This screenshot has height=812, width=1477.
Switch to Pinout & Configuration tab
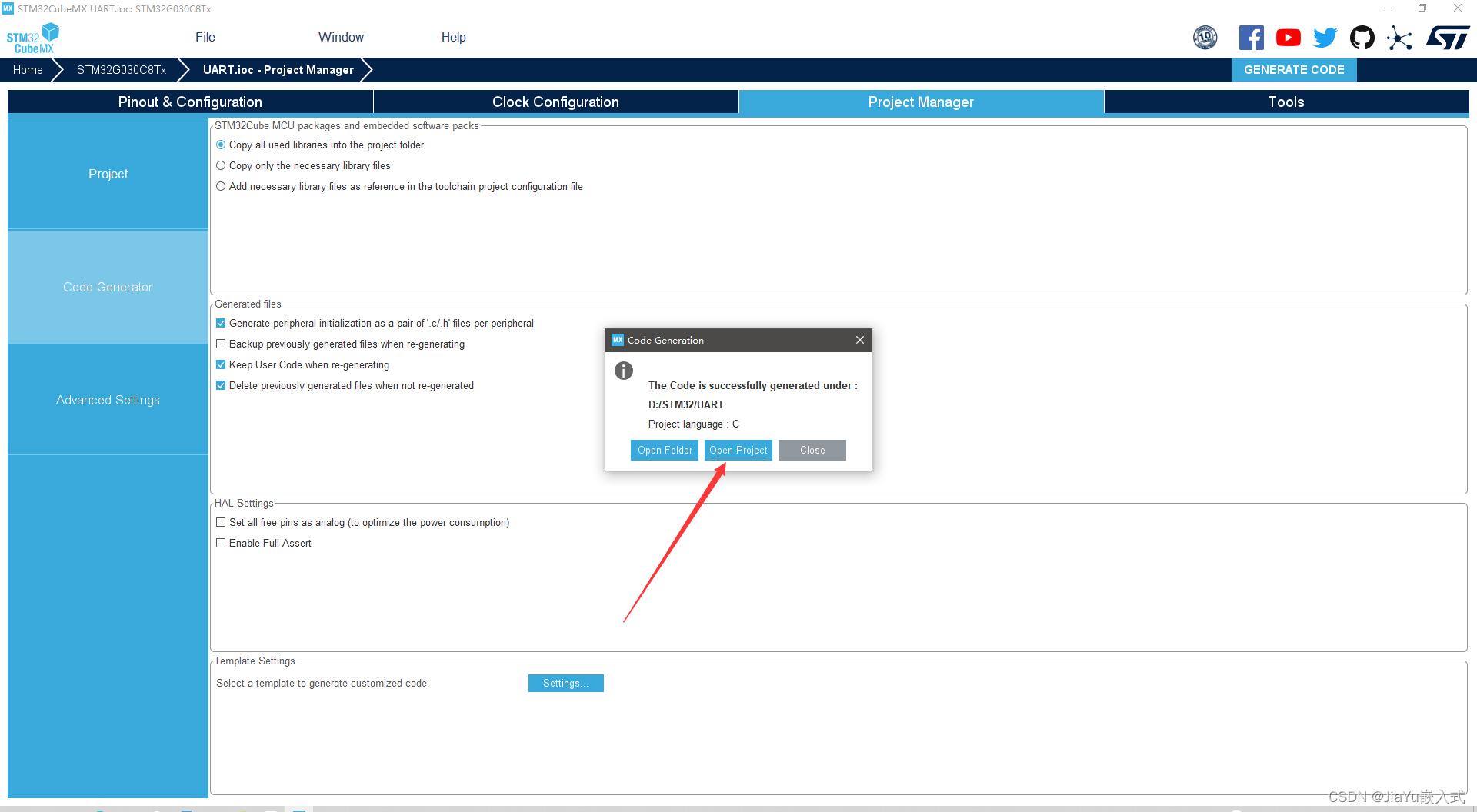coord(190,101)
